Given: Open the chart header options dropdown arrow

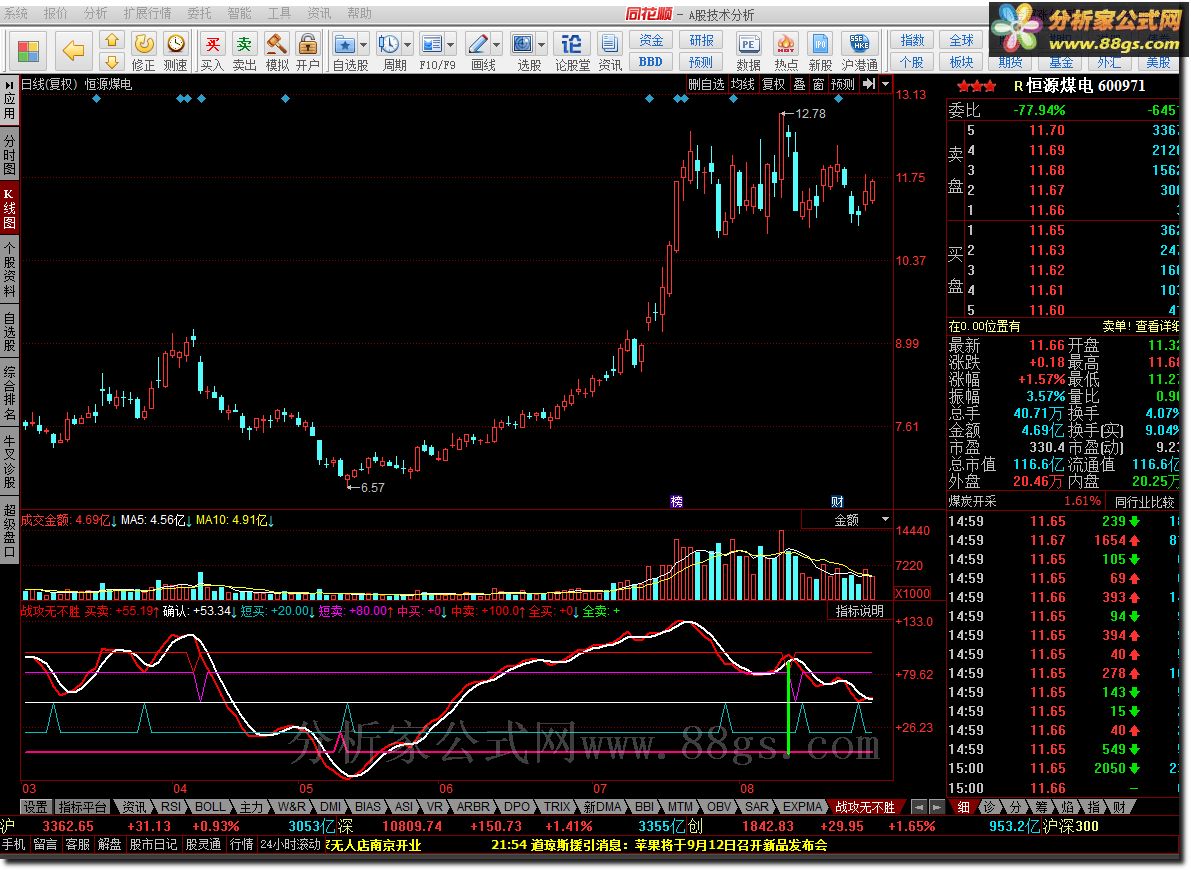Looking at the screenshot, I should pyautogui.click(x=886, y=84).
